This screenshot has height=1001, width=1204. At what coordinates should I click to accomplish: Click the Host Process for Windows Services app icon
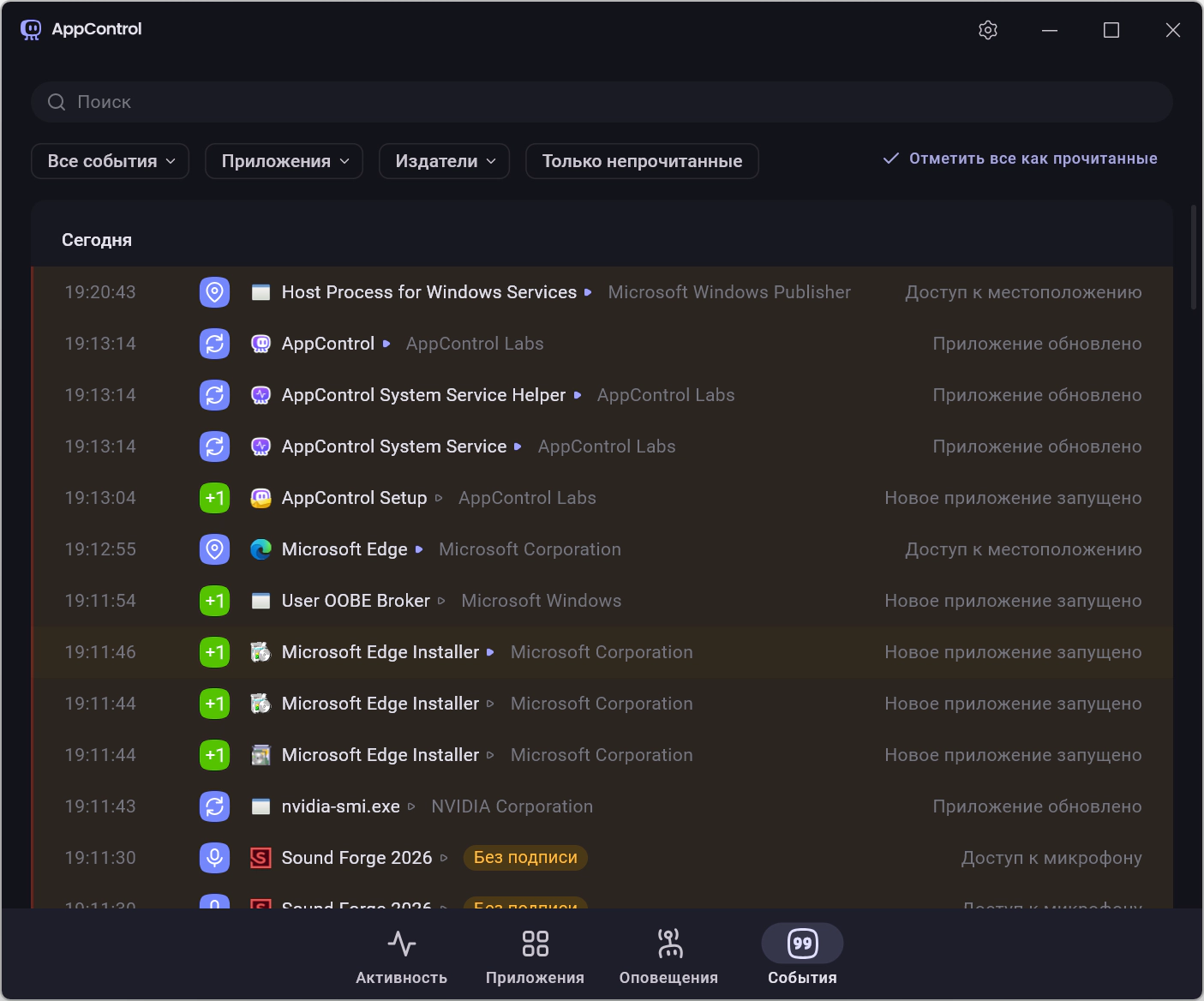(261, 292)
